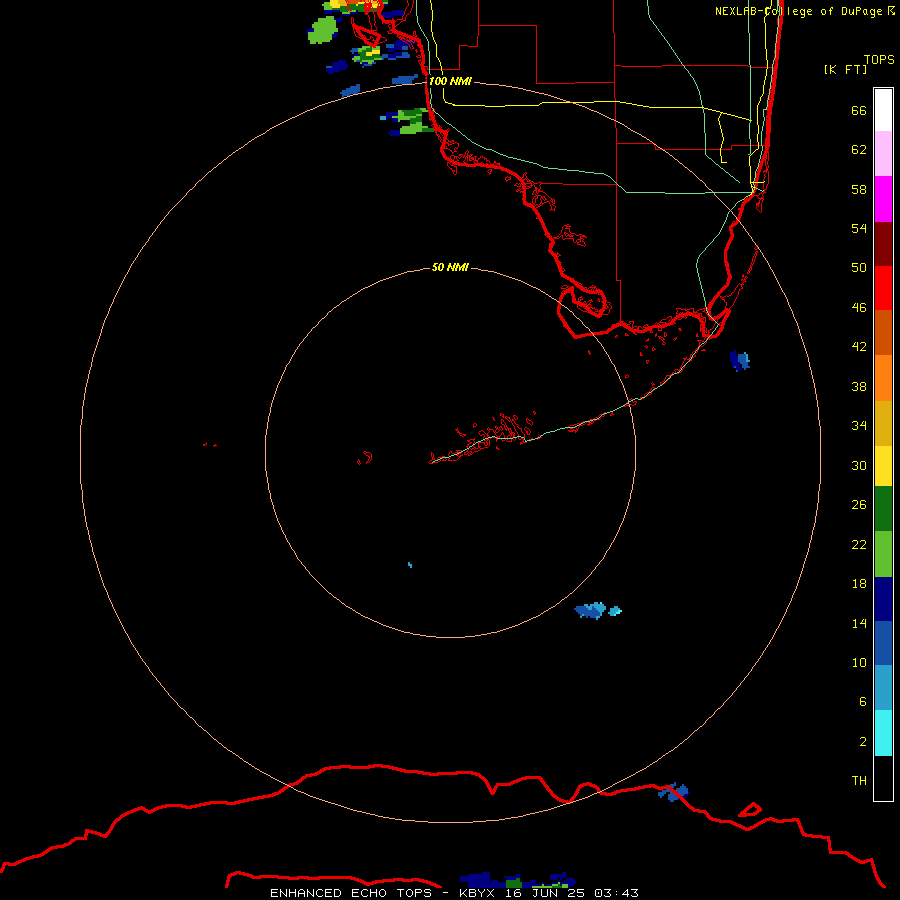Image resolution: width=900 pixels, height=900 pixels.
Task: Click the legend value '6'
Action: [x=862, y=701]
